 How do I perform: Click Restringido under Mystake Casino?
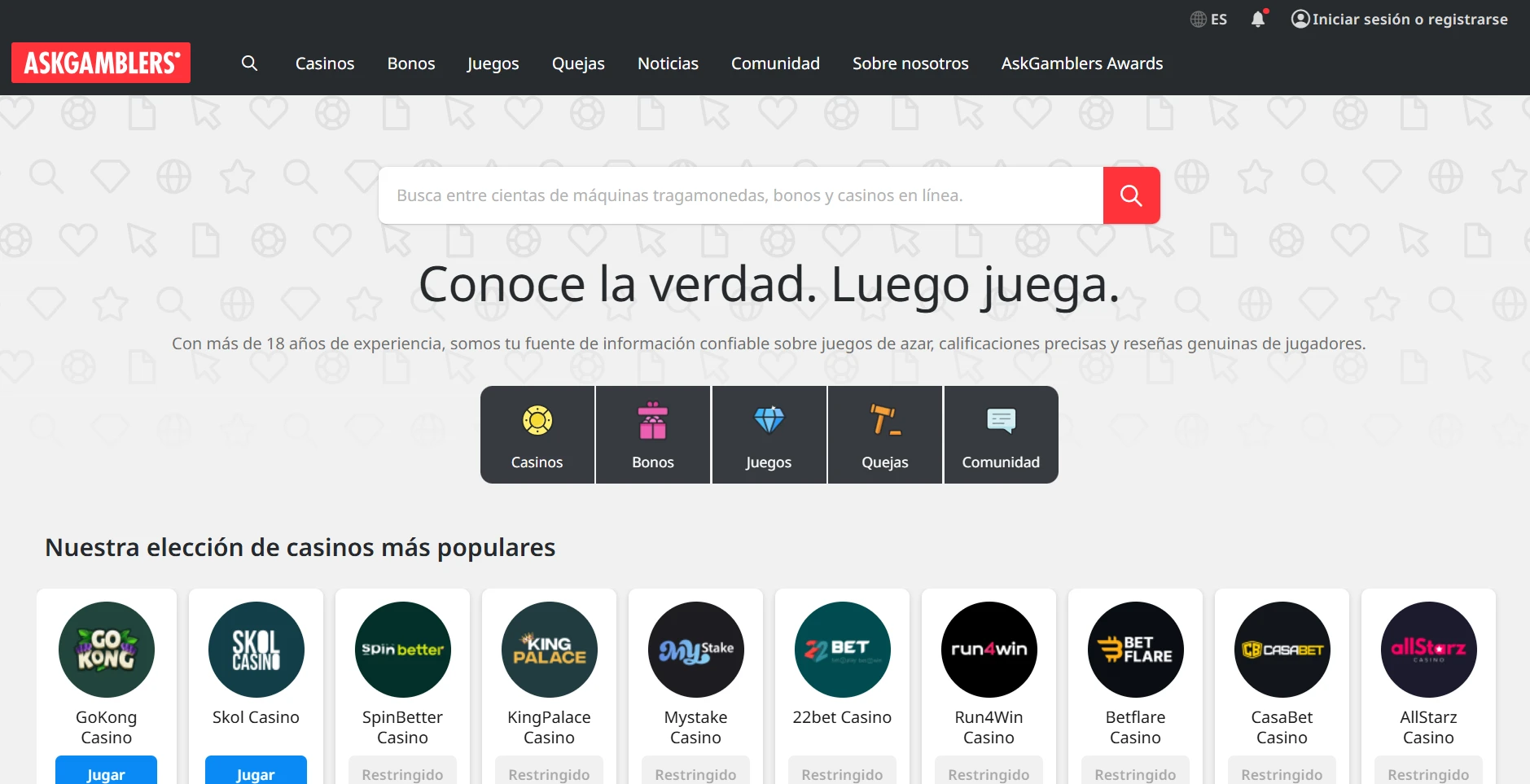[x=695, y=772]
